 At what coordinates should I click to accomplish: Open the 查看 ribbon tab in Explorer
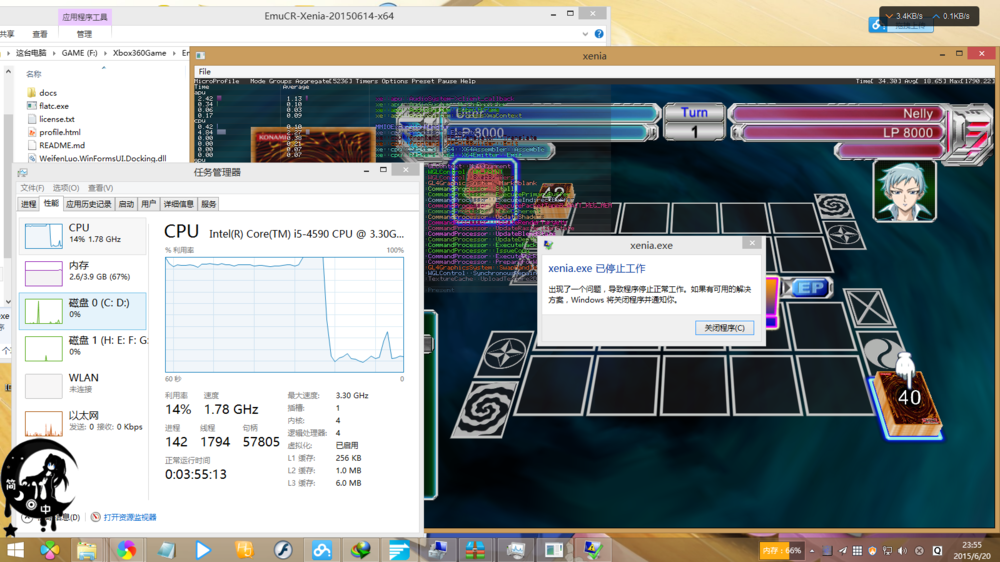(x=40, y=34)
